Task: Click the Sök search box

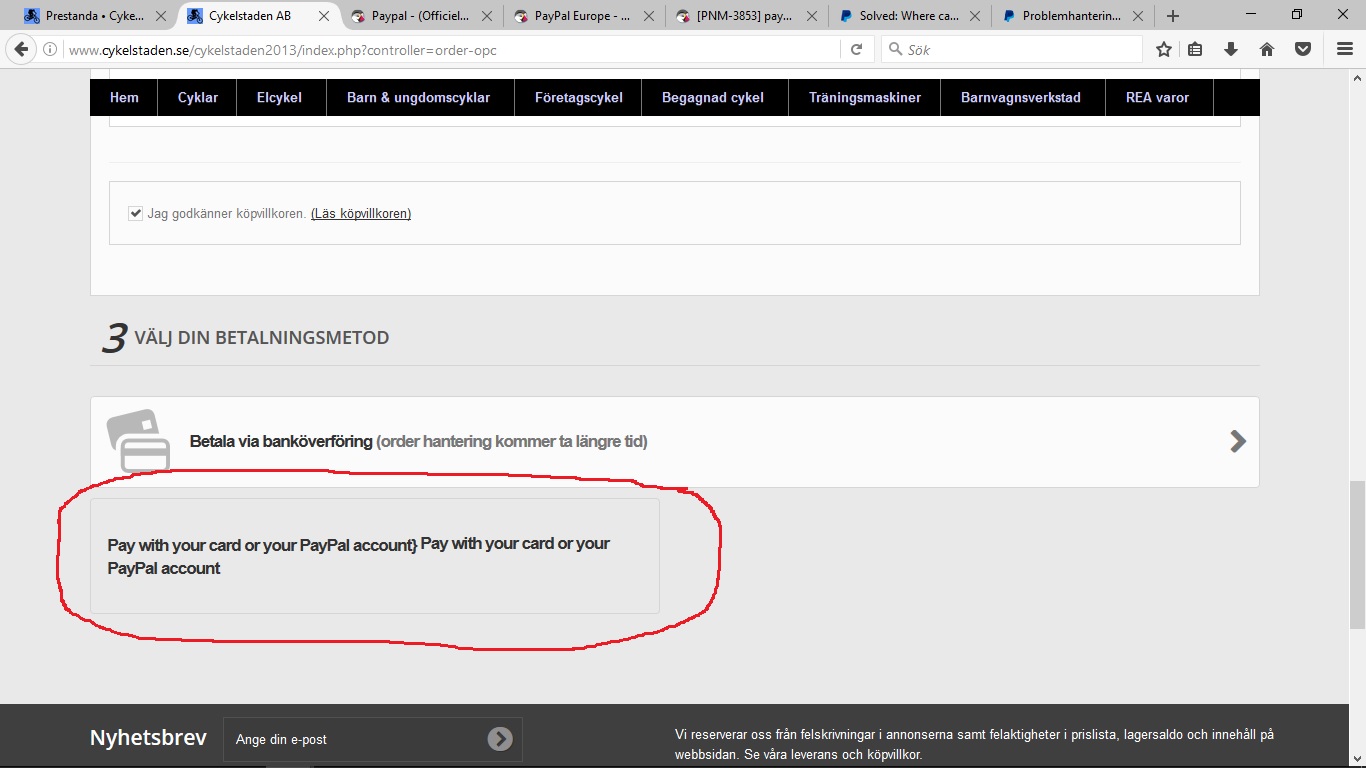Action: click(1011, 49)
